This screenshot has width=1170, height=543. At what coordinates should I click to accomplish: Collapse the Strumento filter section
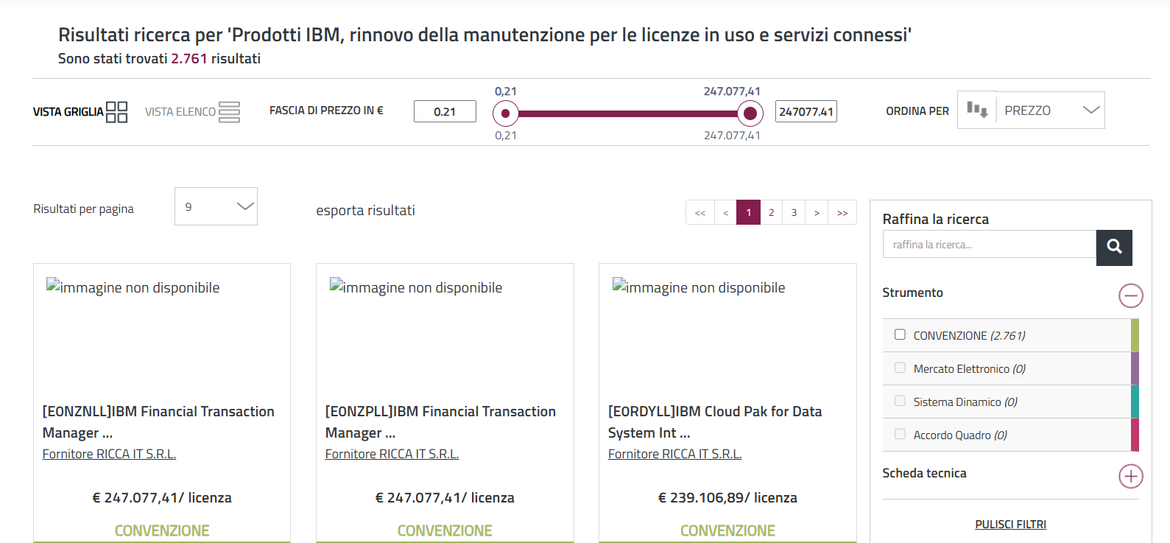(1130, 296)
